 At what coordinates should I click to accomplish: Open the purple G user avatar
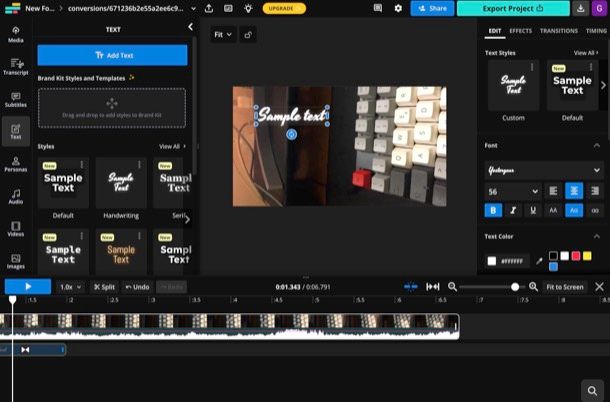tap(599, 8)
